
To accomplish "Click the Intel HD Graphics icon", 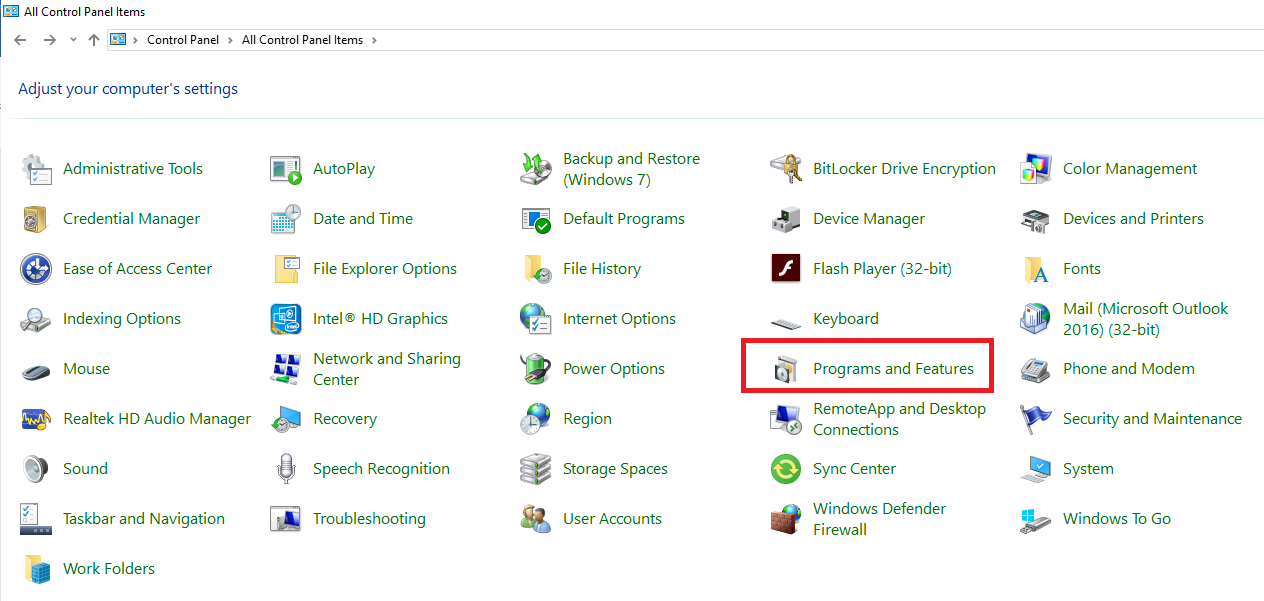I will point(286,319).
